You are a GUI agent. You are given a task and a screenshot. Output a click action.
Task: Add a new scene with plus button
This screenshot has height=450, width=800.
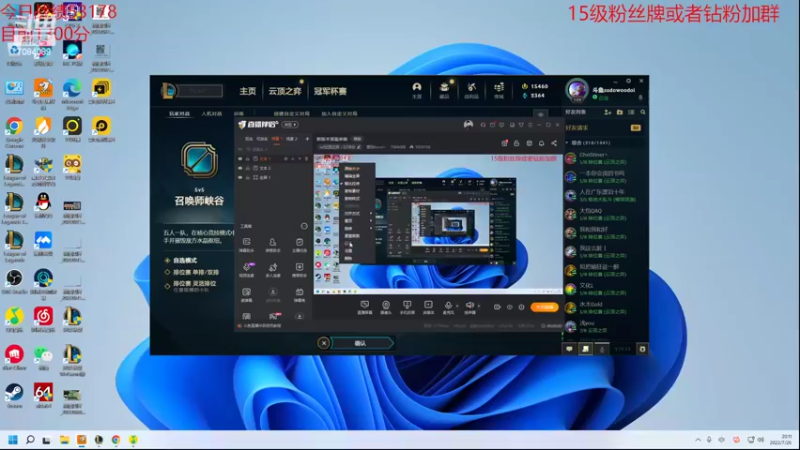(307, 139)
